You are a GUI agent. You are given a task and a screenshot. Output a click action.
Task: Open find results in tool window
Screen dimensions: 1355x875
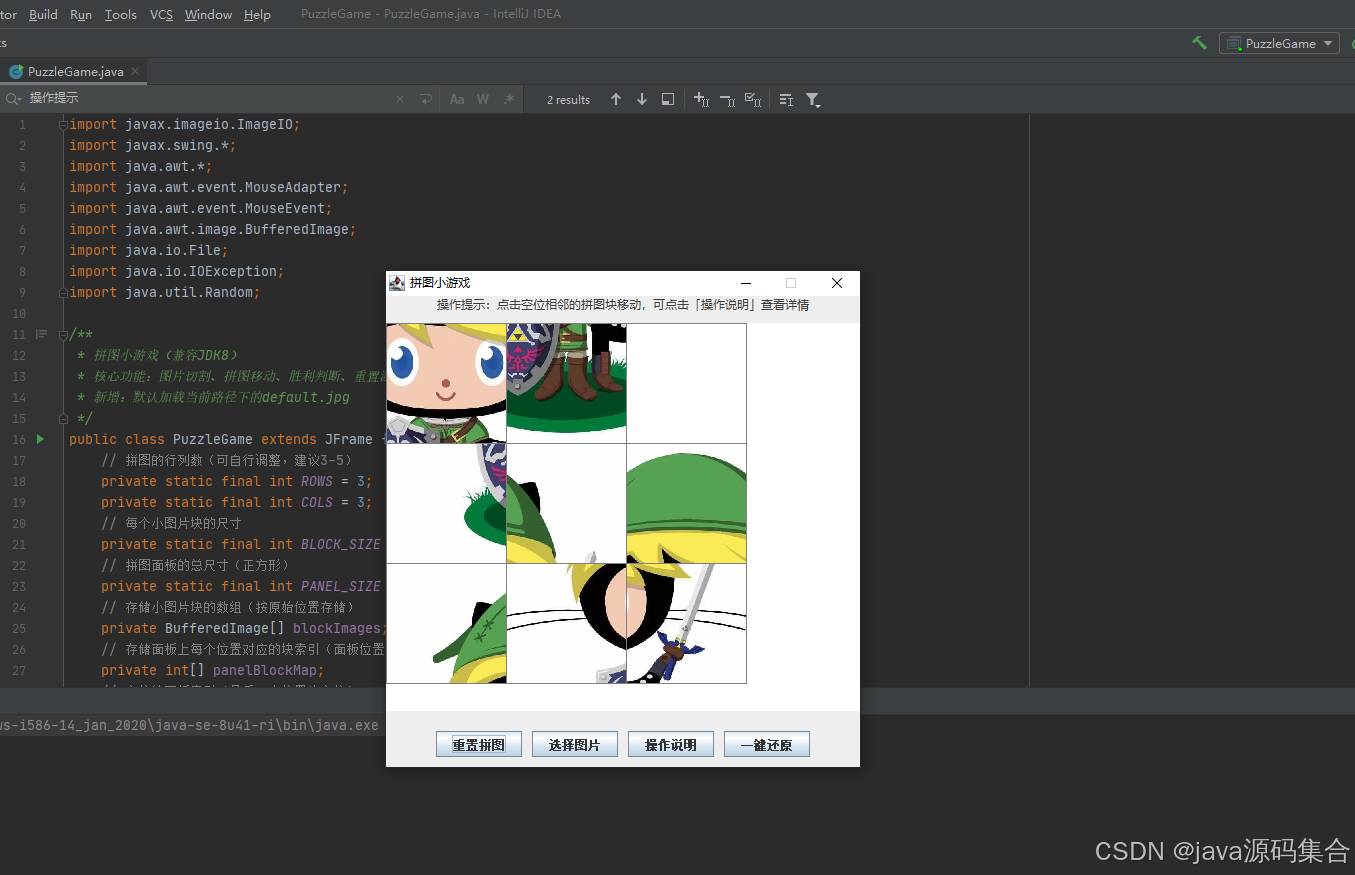(x=786, y=99)
